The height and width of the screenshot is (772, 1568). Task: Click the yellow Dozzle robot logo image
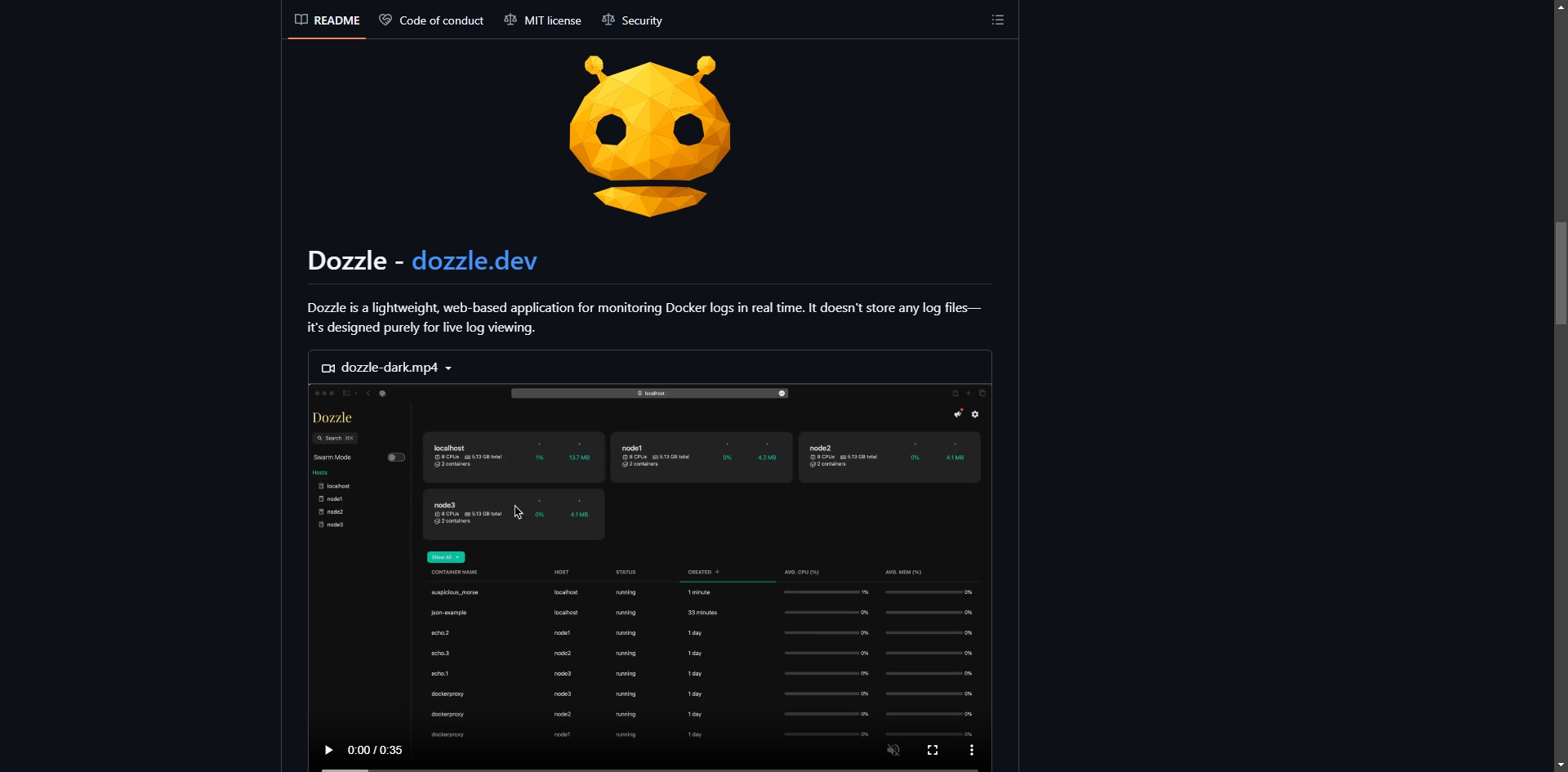pos(650,136)
